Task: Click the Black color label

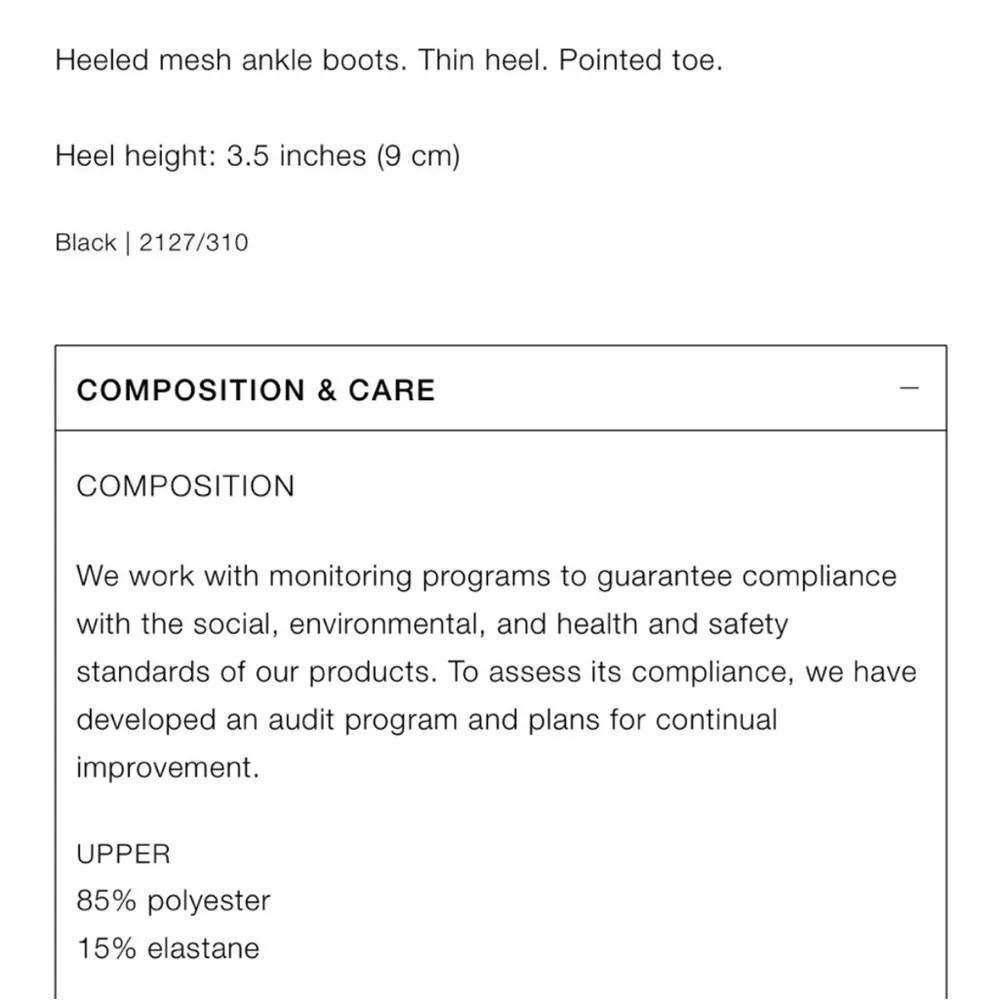Action: tap(85, 242)
